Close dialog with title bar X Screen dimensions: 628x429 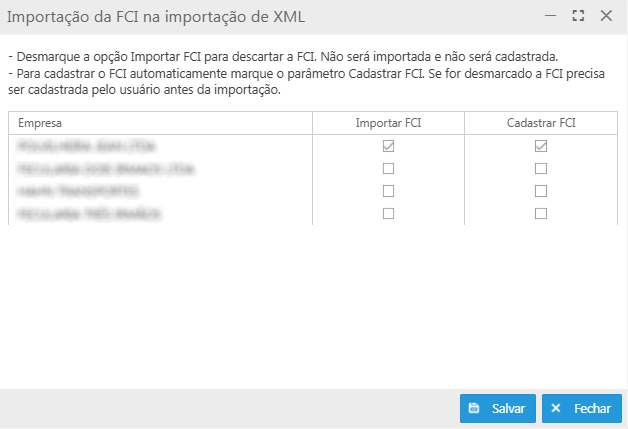point(606,16)
